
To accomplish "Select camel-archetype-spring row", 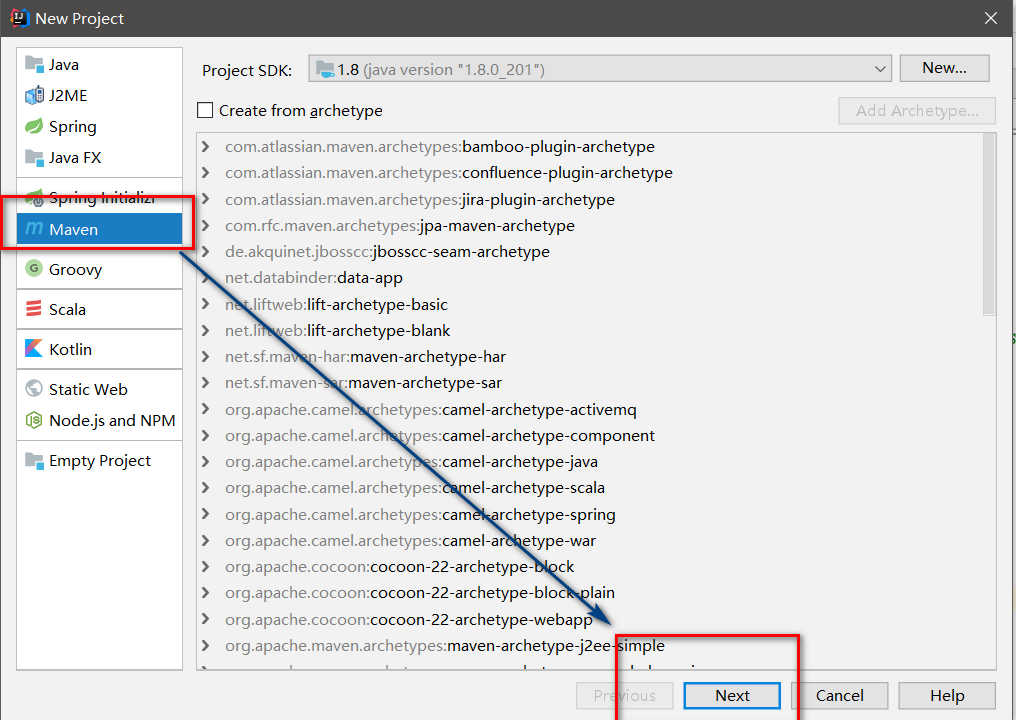I will 590,515.
